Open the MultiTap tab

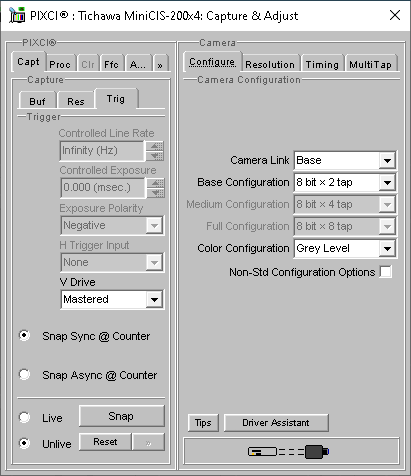(371, 64)
